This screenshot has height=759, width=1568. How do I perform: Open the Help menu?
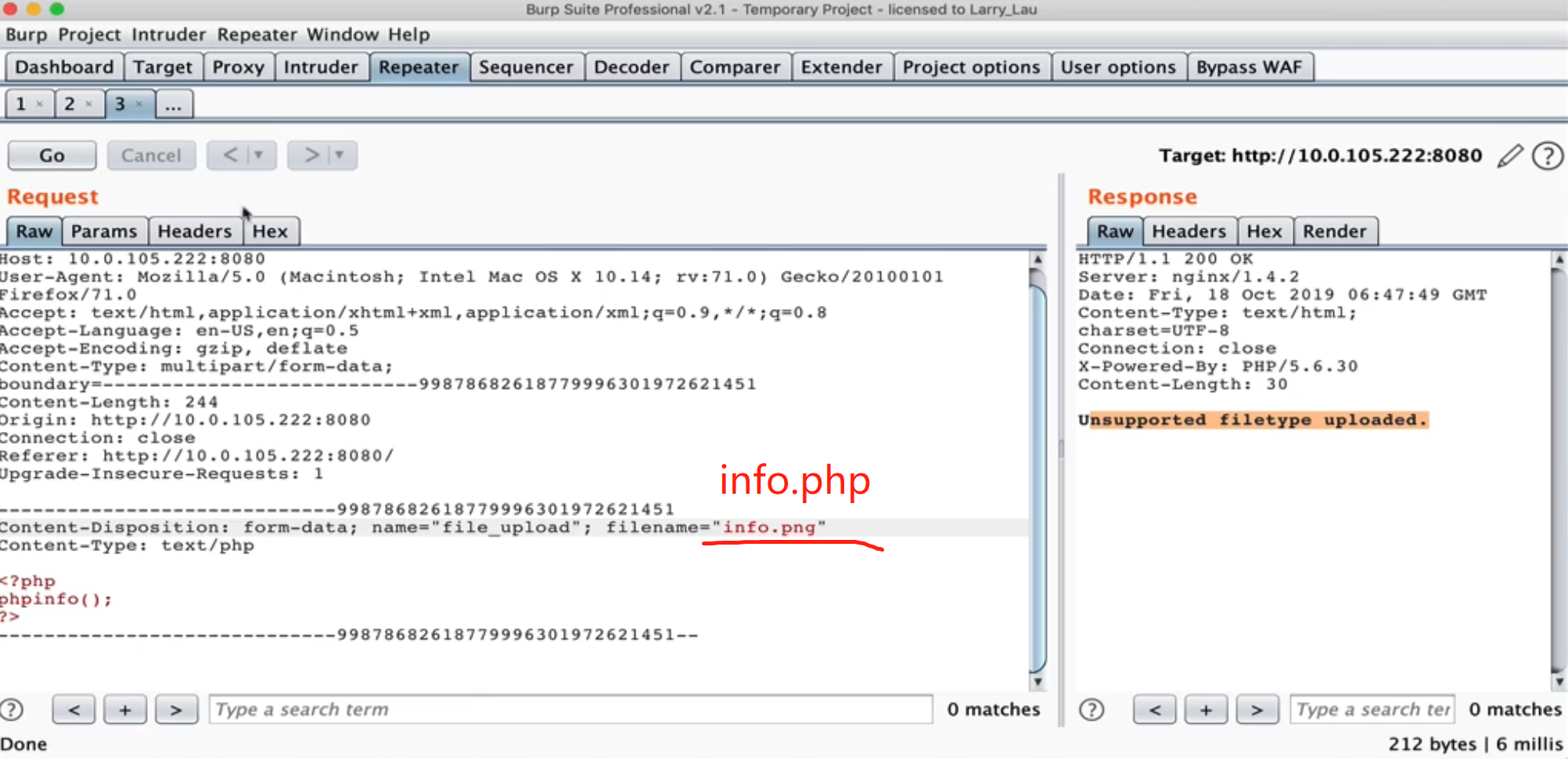click(408, 34)
